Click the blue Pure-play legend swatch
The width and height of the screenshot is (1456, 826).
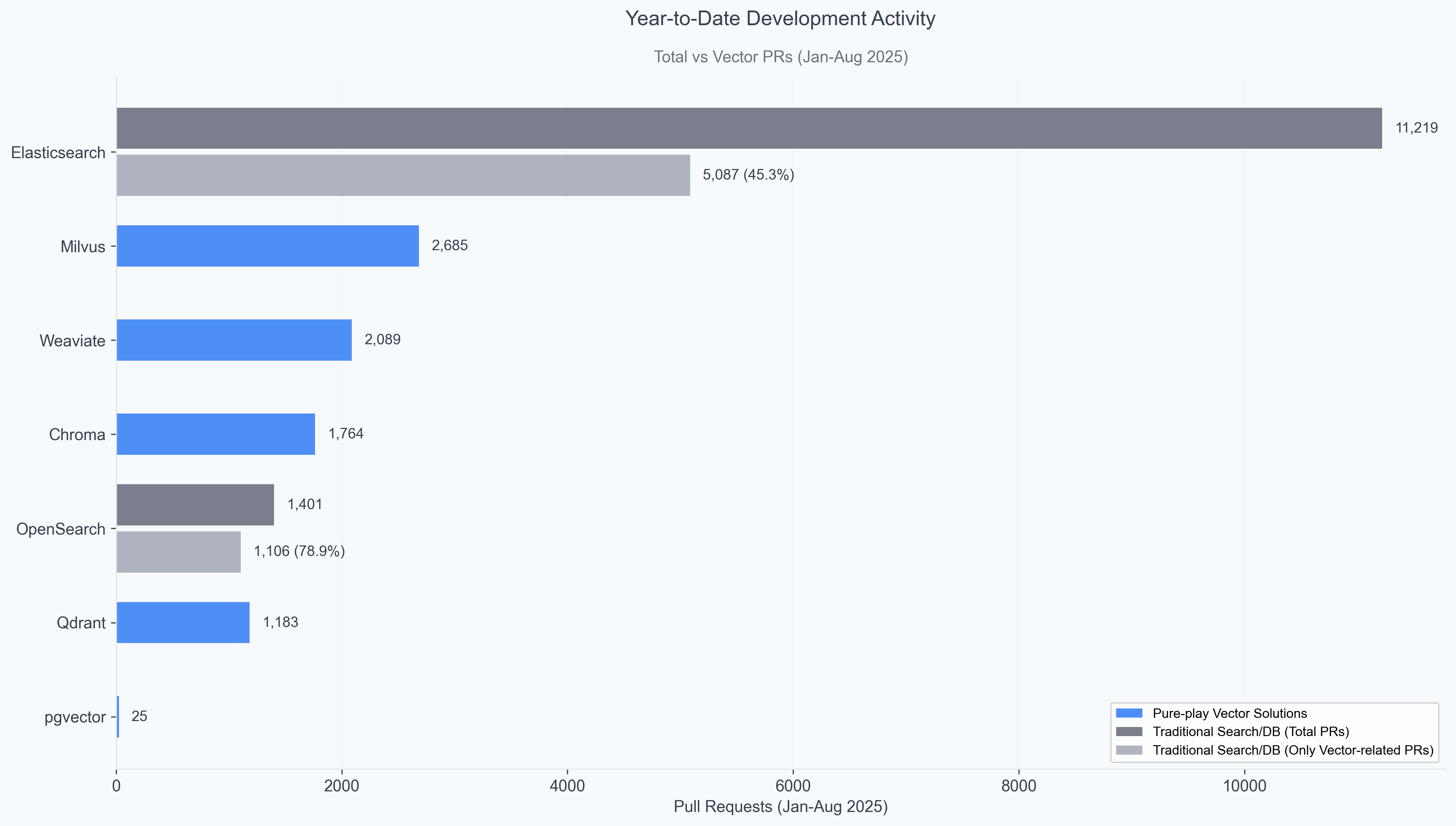point(1129,713)
